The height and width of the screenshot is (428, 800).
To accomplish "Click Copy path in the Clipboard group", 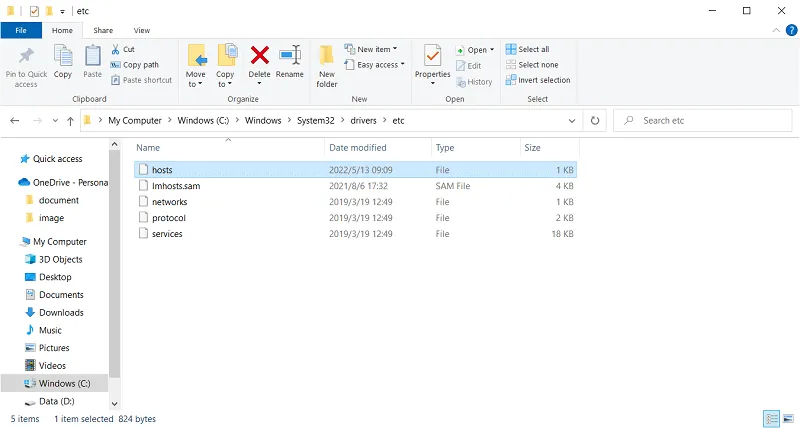I will pyautogui.click(x=139, y=65).
